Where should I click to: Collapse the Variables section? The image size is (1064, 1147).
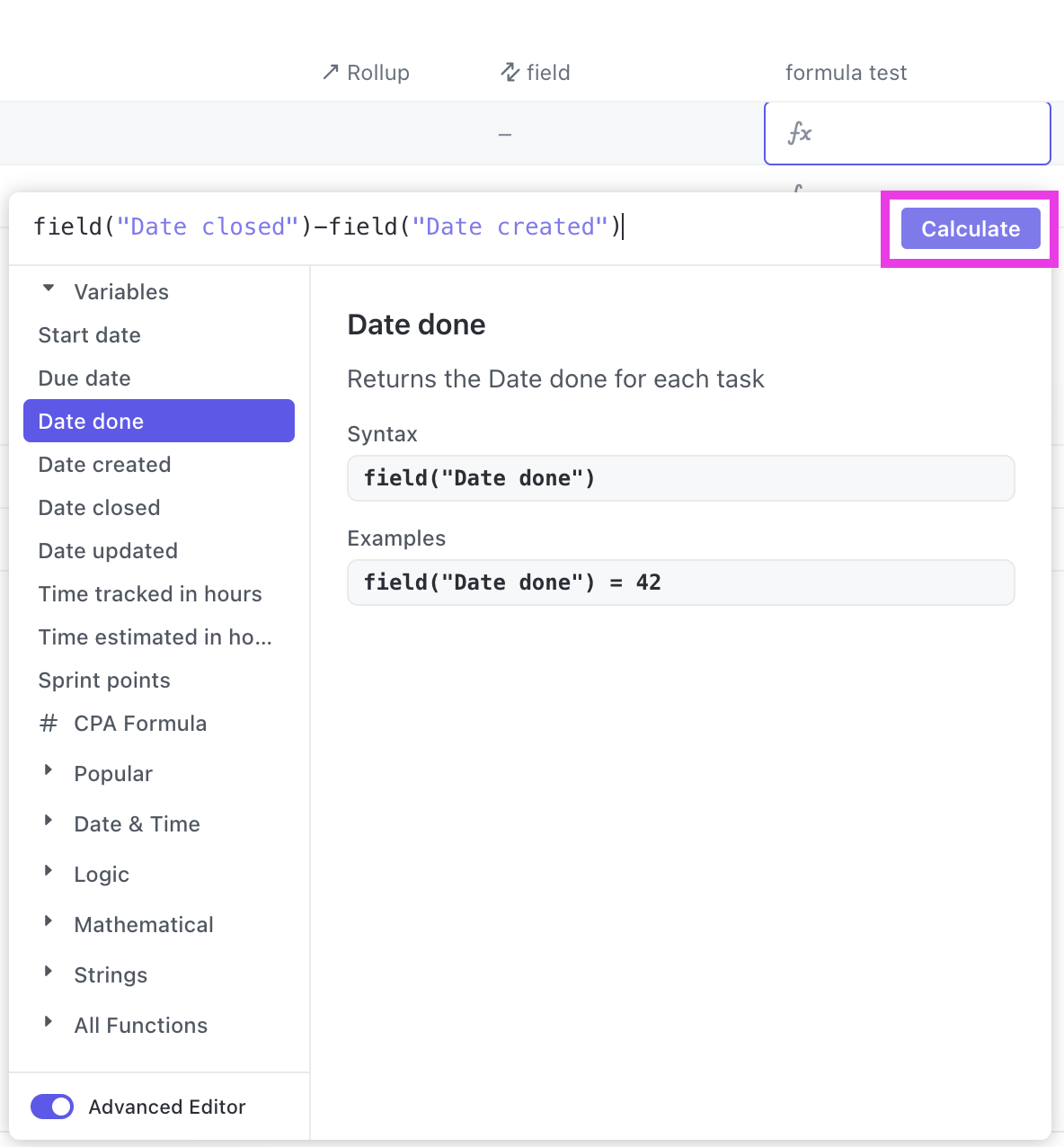click(x=49, y=288)
